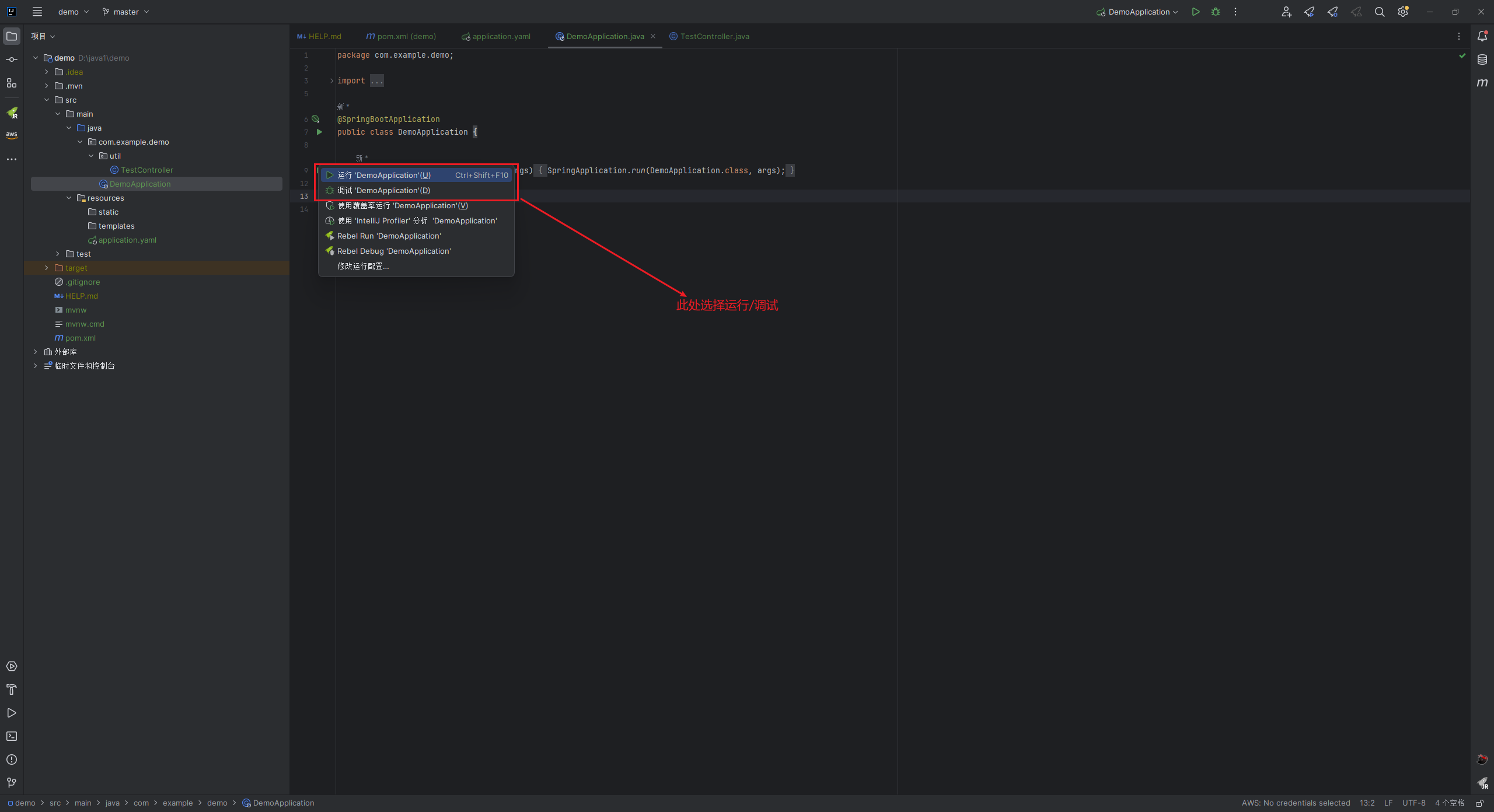Click the Search magnifier icon in toolbar
The height and width of the screenshot is (812, 1494).
click(x=1378, y=11)
